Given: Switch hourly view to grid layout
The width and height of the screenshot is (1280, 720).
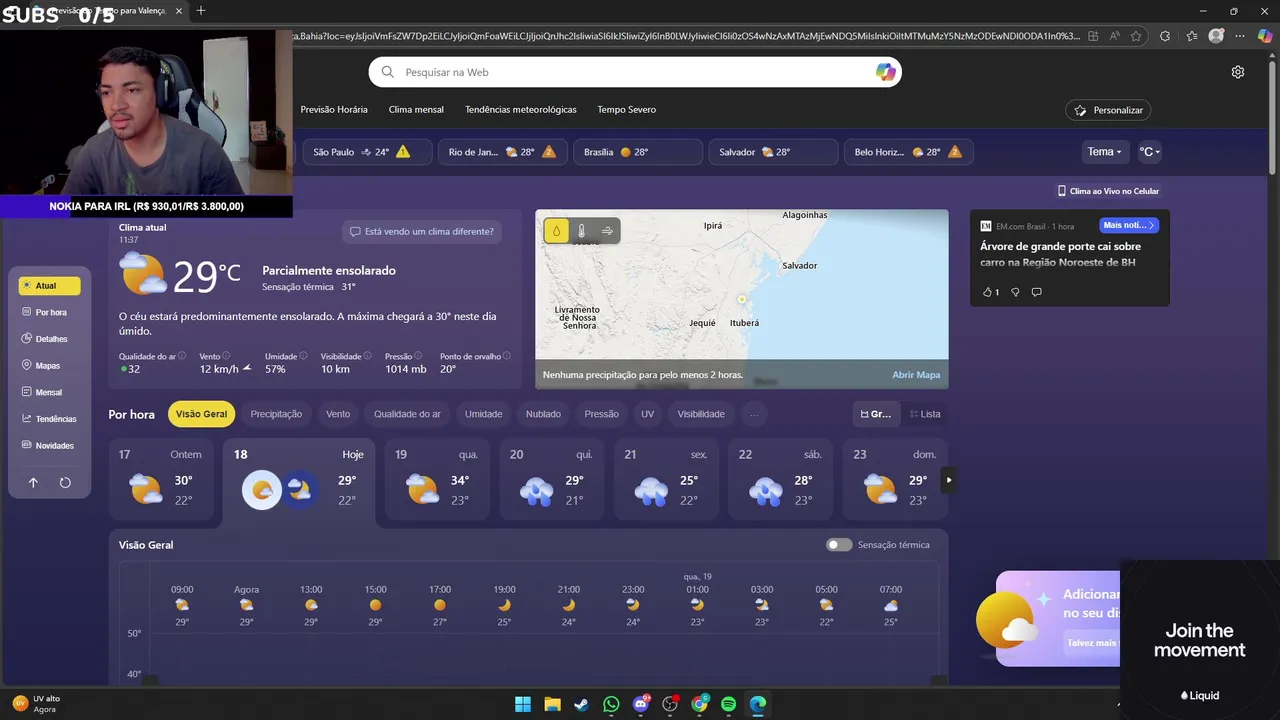Looking at the screenshot, I should (876, 414).
